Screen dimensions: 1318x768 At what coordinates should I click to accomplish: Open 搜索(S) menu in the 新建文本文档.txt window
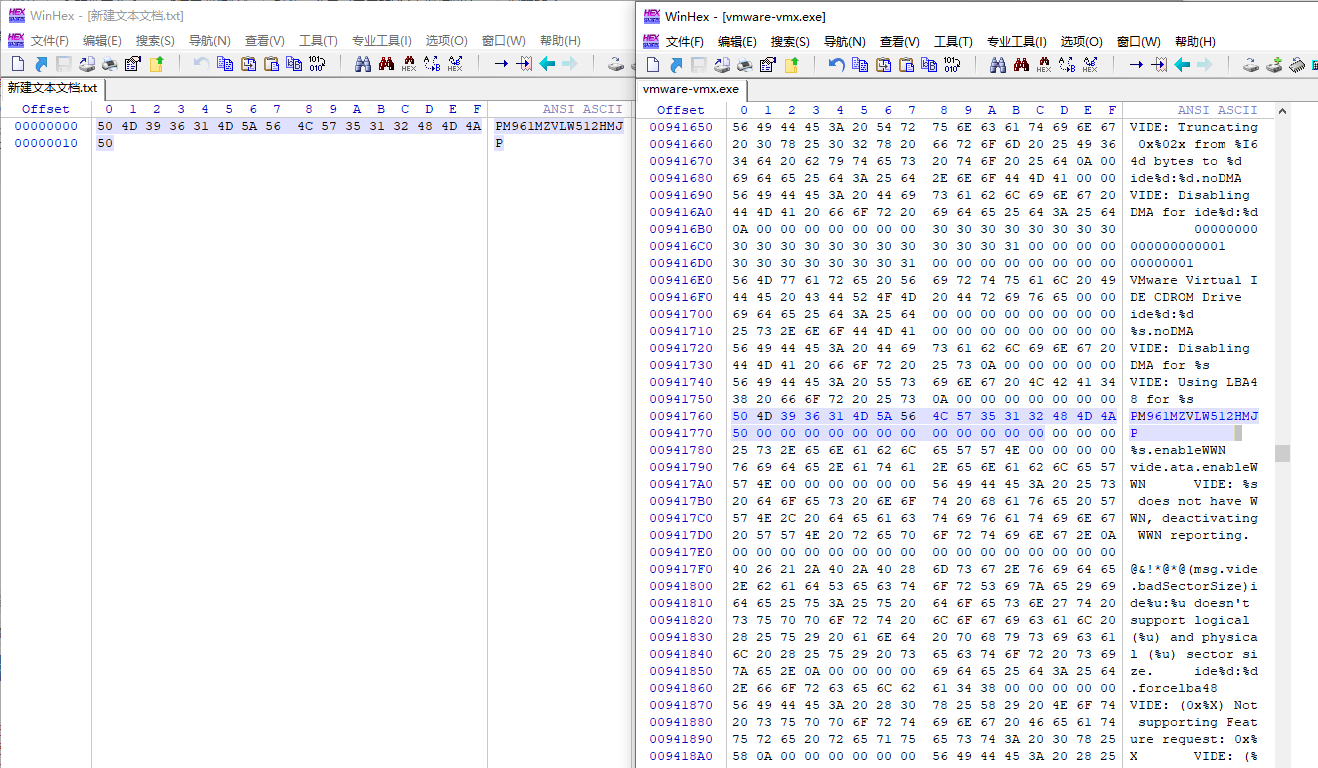tap(155, 41)
